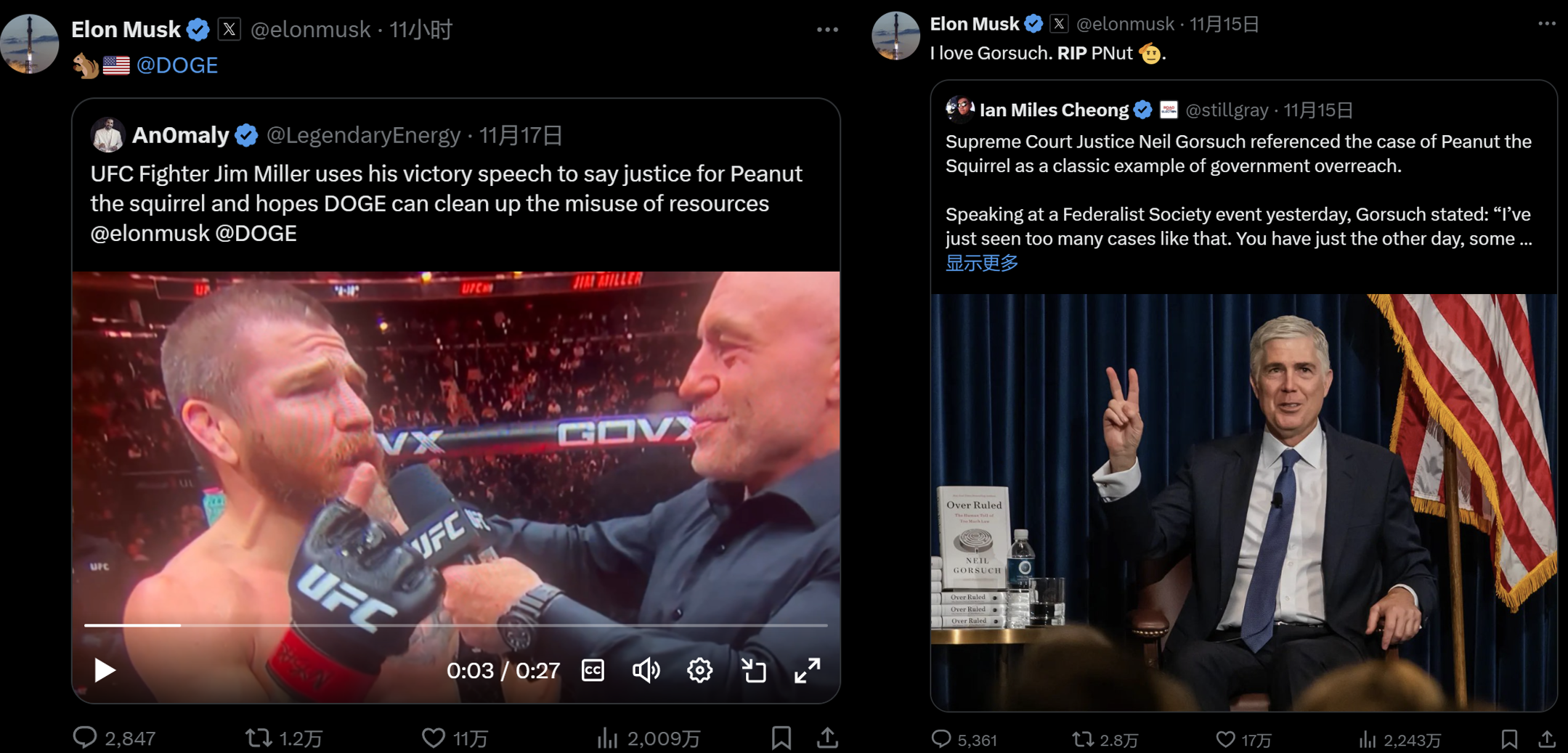1568x753 pixels.
Task: Bookmark the @DOGE tweet
Action: [781, 738]
